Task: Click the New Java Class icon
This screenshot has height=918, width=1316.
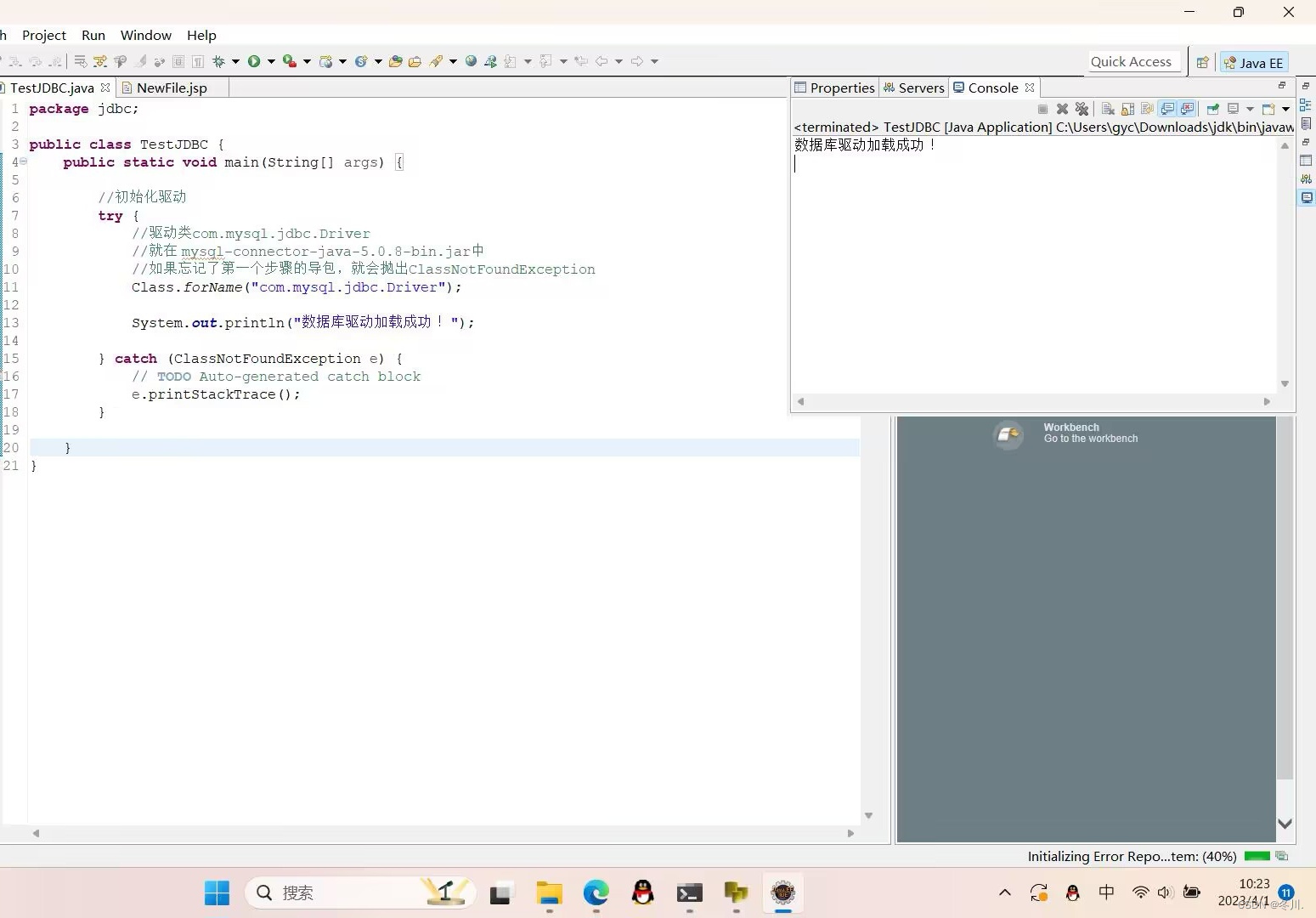Action: point(361,61)
